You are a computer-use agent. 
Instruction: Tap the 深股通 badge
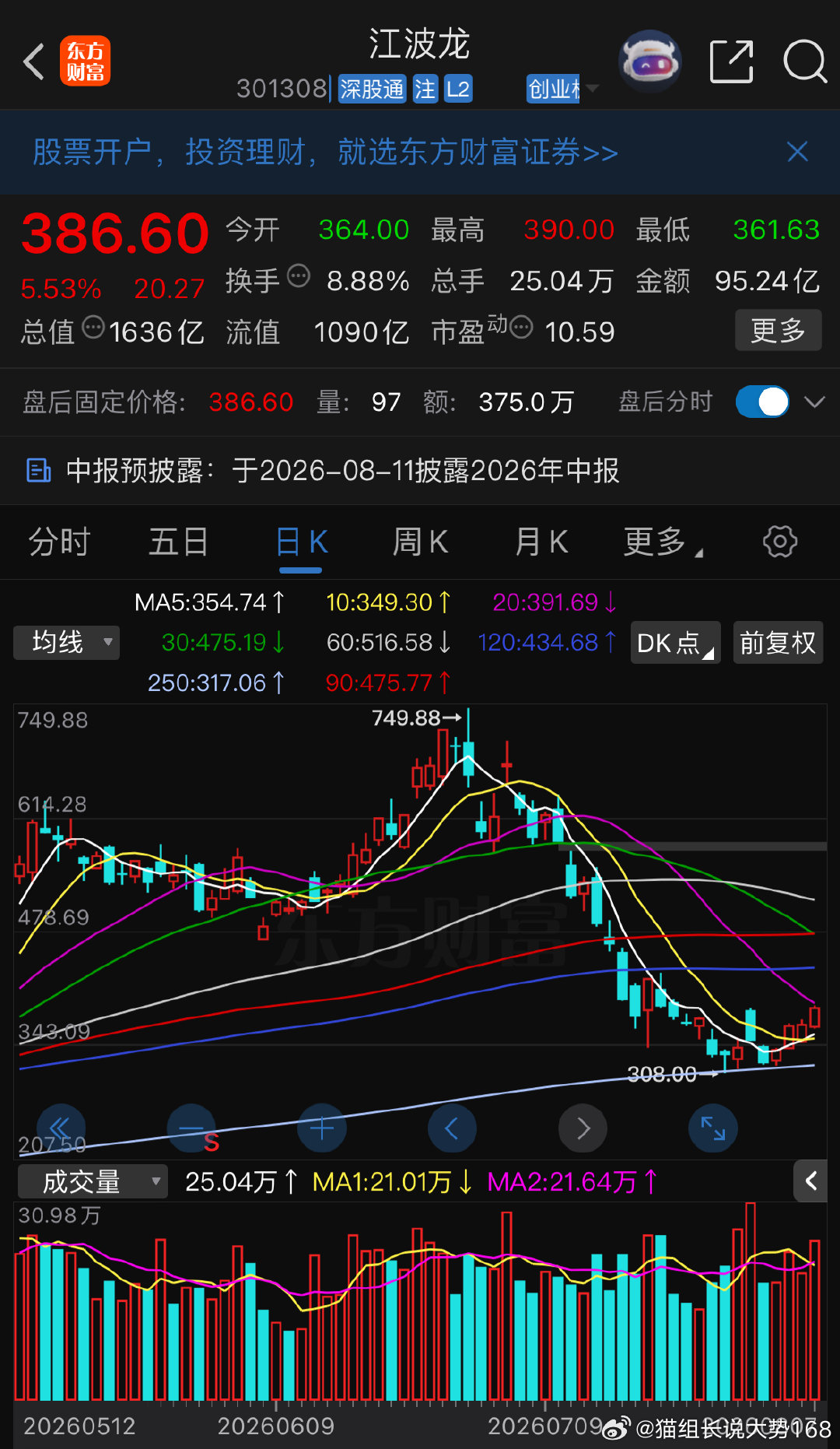pyautogui.click(x=372, y=89)
